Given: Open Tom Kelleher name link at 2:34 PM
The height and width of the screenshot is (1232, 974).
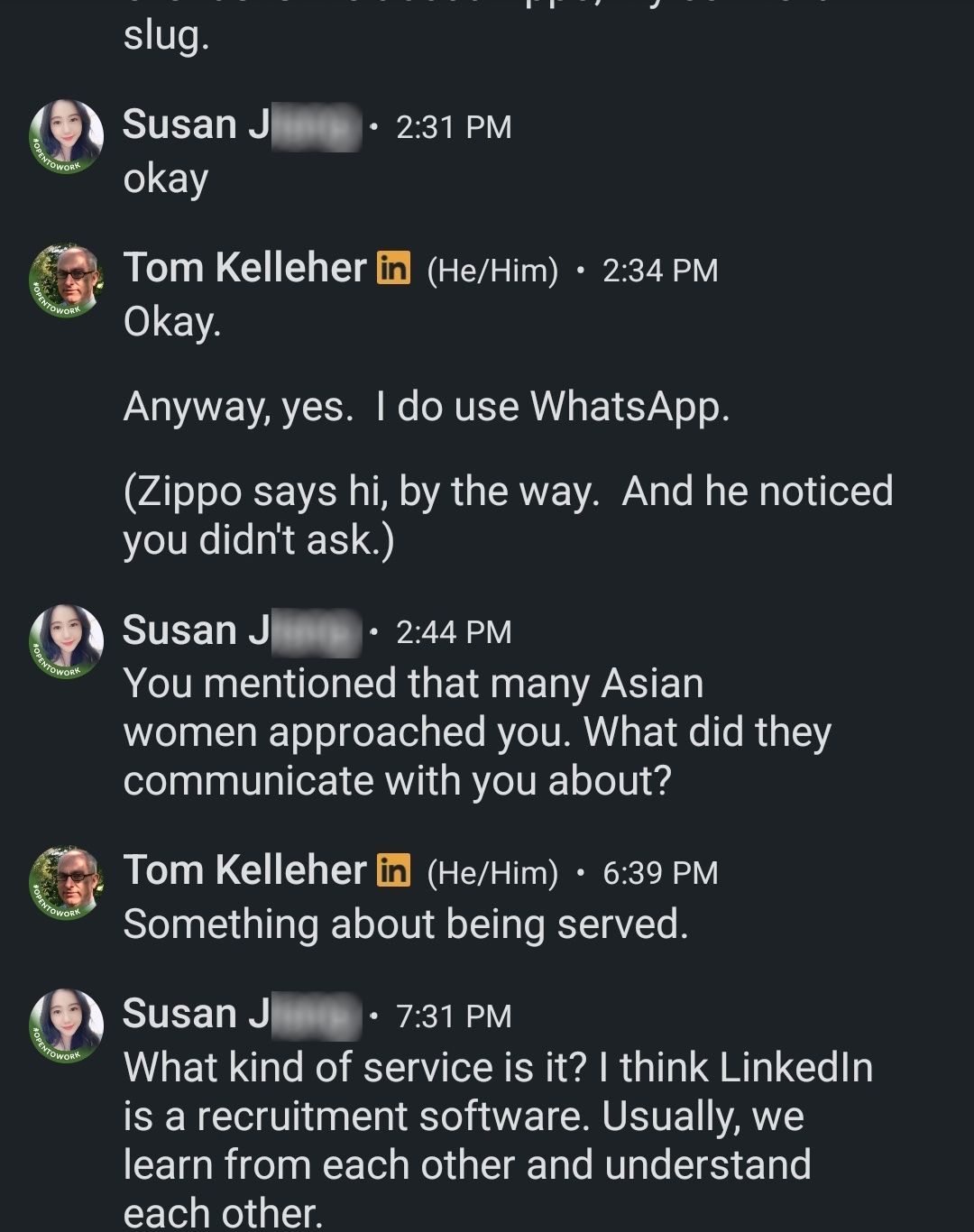Looking at the screenshot, I should tap(244, 268).
